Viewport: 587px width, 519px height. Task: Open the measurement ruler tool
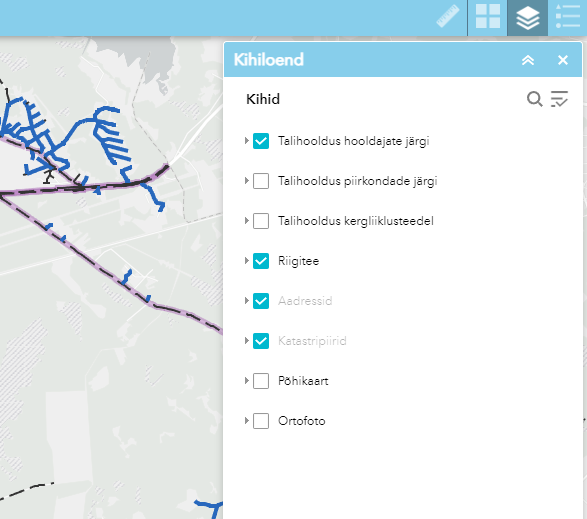(x=448, y=16)
